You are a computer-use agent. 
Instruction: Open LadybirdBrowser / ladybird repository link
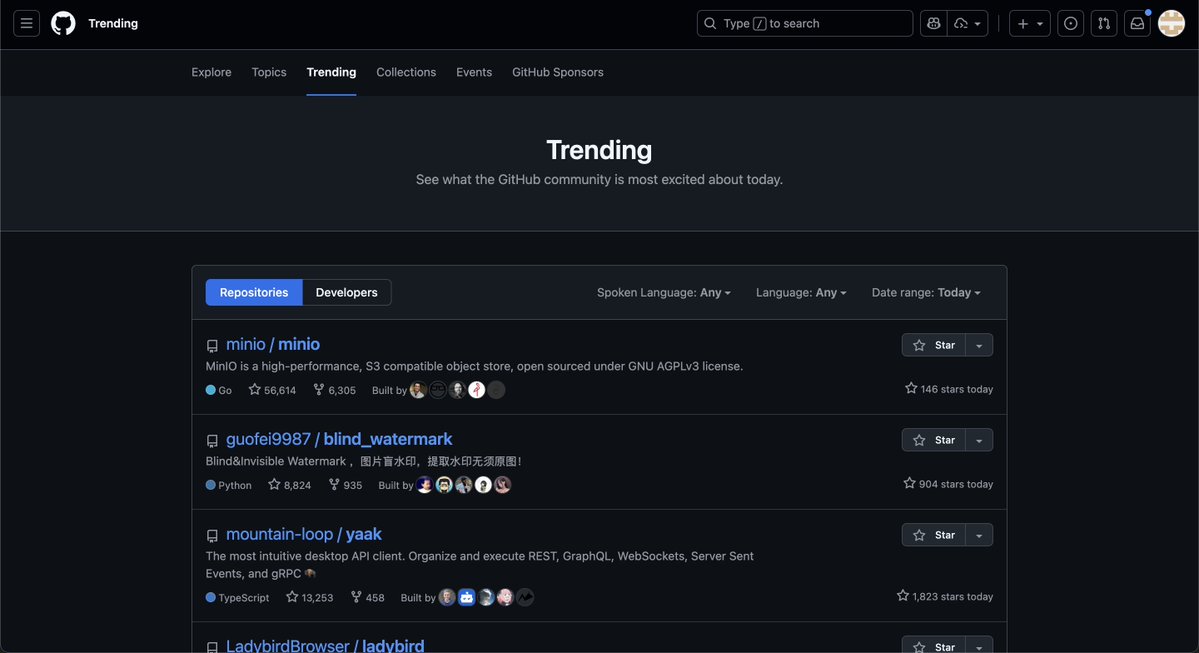coord(325,645)
